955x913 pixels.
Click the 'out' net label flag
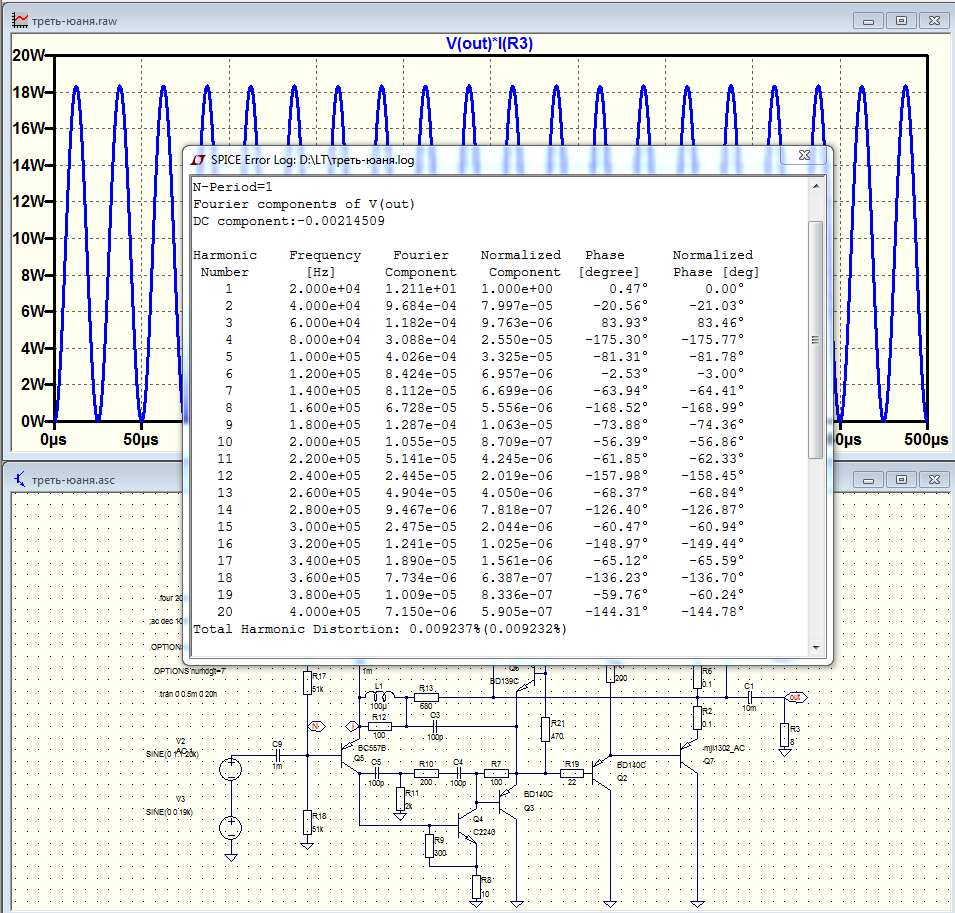tap(794, 697)
